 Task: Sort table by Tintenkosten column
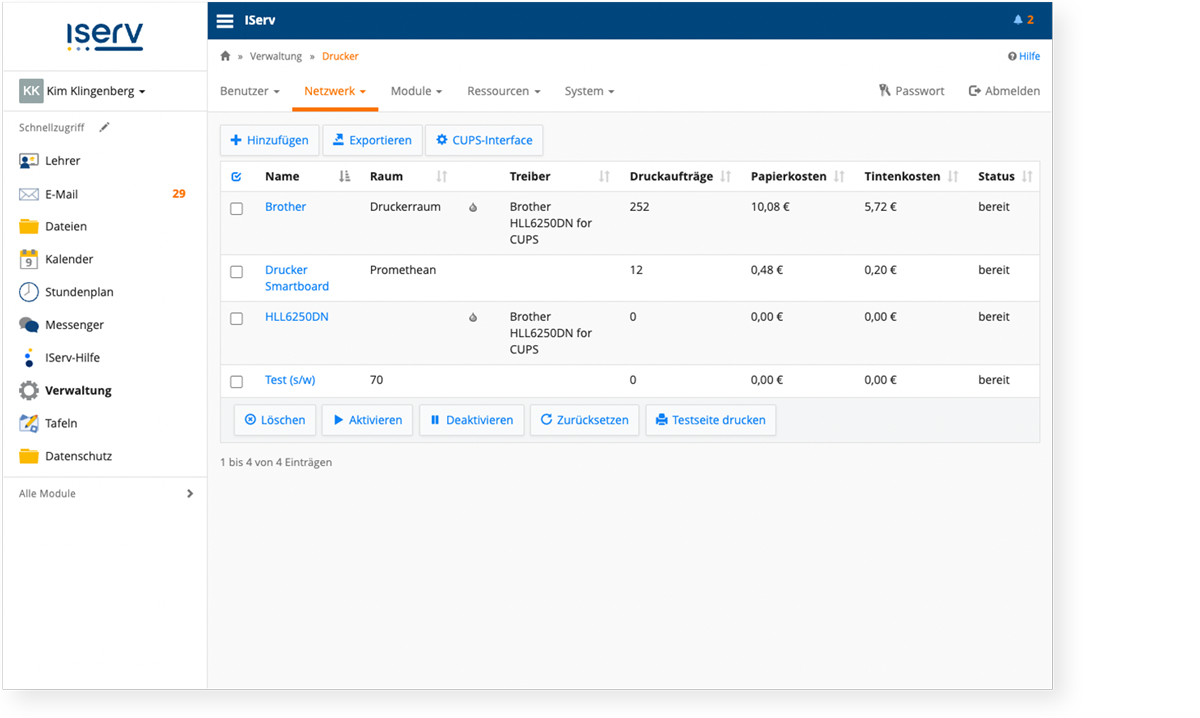click(953, 176)
